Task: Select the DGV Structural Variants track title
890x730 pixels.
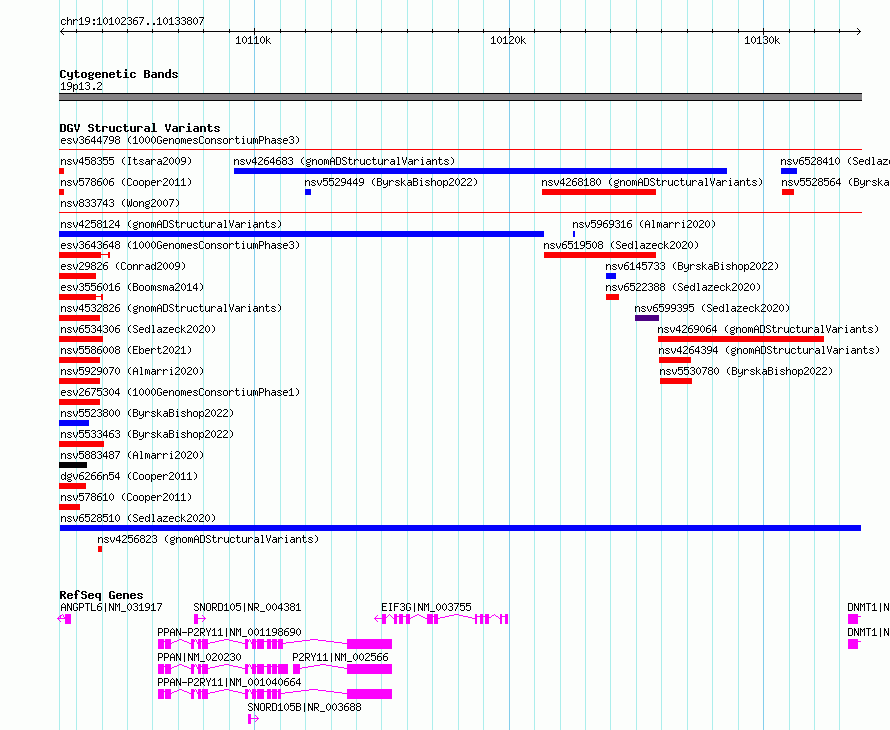Action: click(140, 128)
